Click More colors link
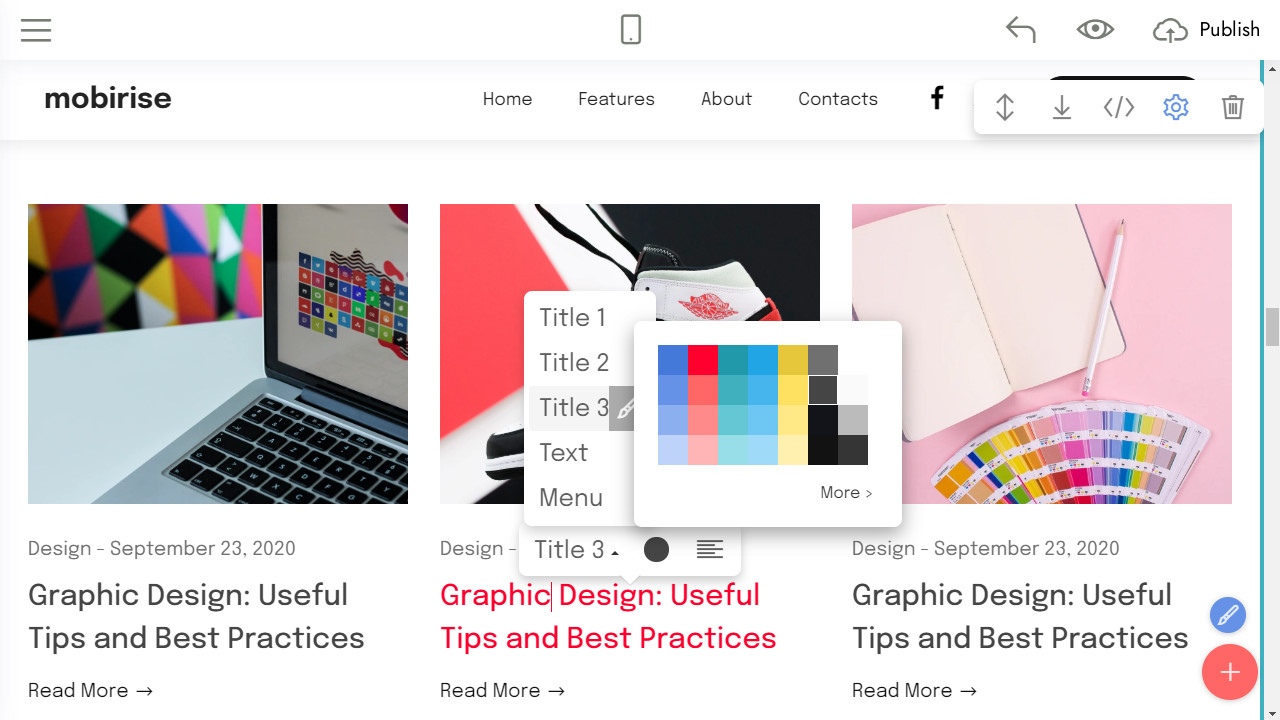 point(846,492)
